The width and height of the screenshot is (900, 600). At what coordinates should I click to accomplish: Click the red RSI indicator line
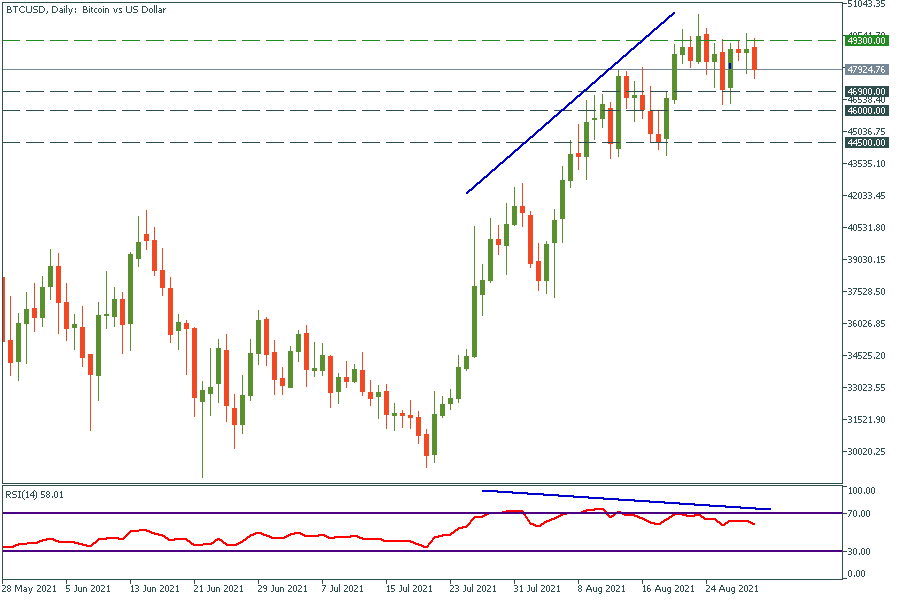click(300, 540)
